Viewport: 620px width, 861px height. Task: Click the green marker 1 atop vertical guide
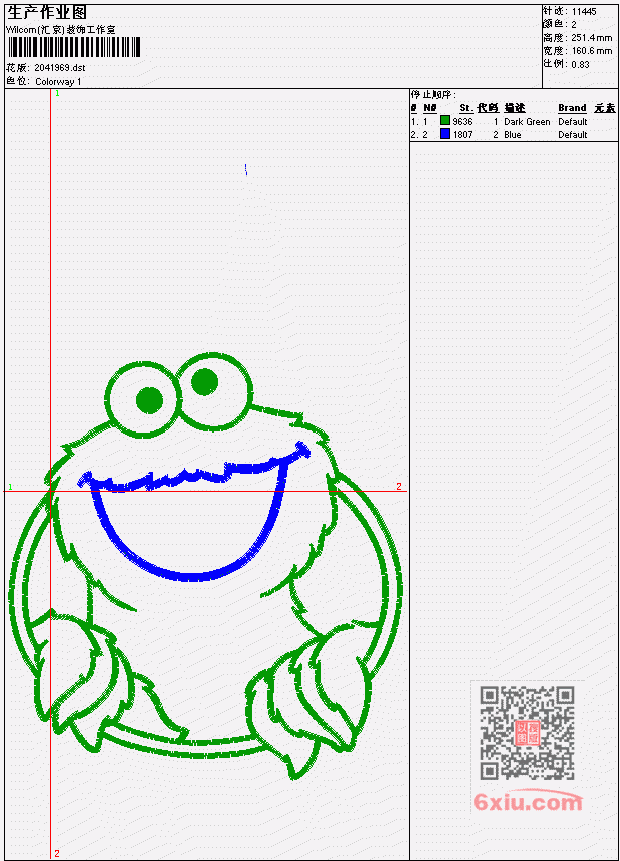tap(57, 93)
